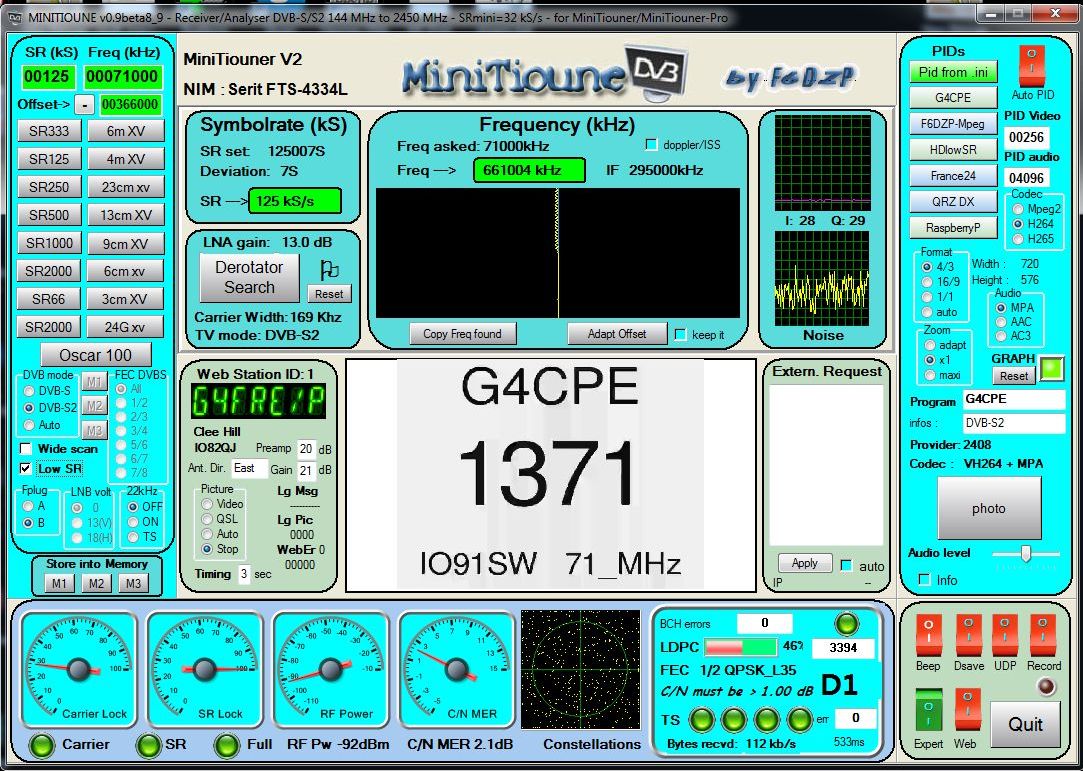
Task: Click the green Carrier LED
Action: (x=43, y=745)
